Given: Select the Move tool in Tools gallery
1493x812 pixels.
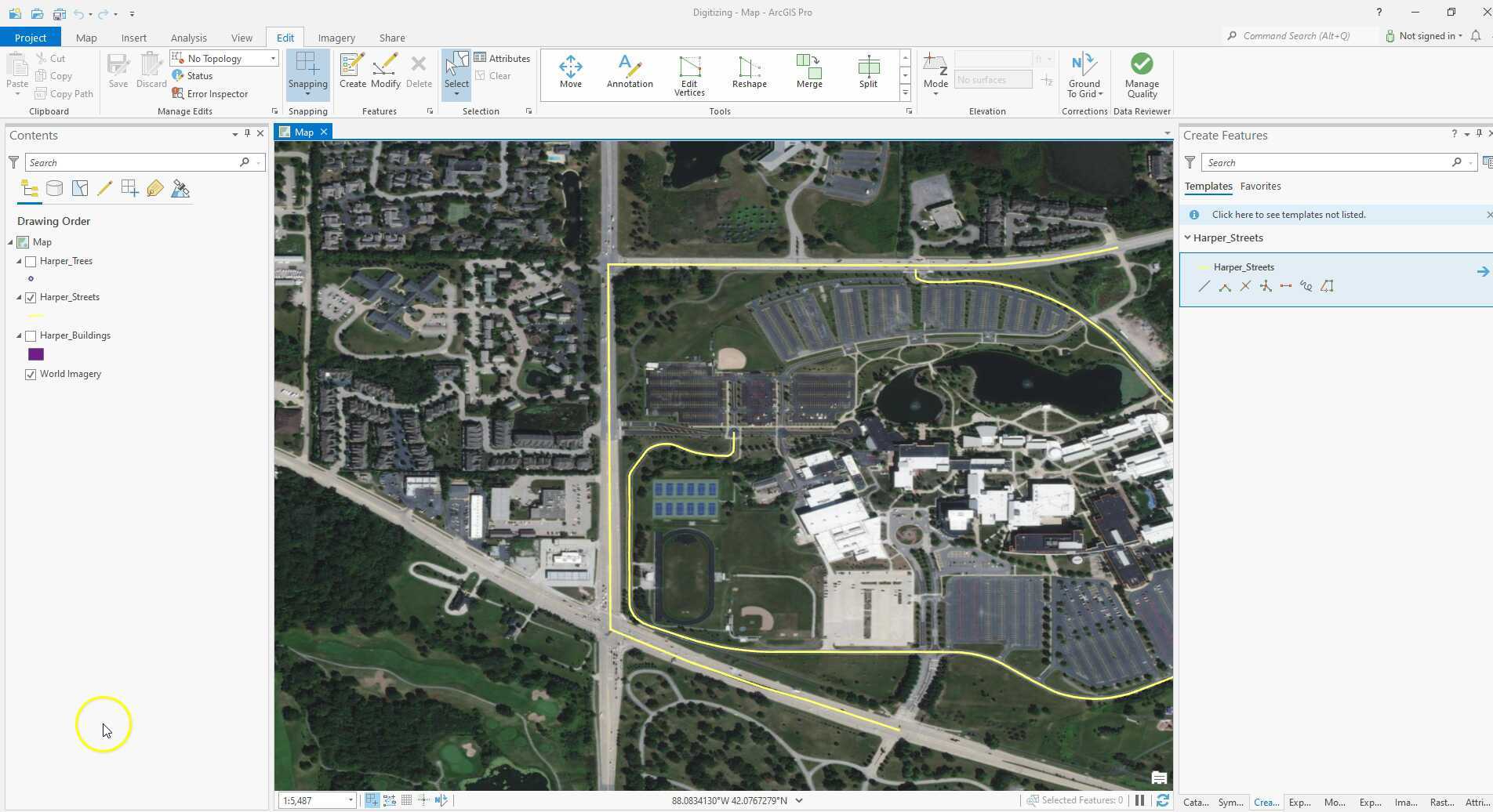Looking at the screenshot, I should (570, 71).
